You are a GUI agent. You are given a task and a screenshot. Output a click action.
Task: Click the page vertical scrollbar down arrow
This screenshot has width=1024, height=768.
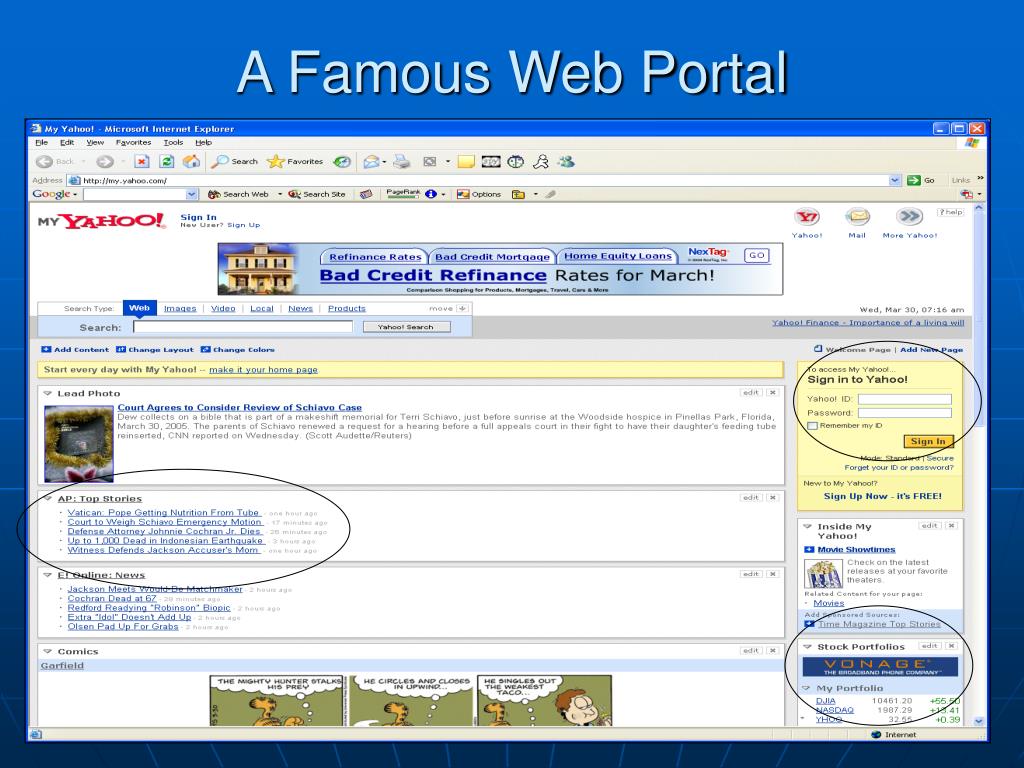[978, 721]
